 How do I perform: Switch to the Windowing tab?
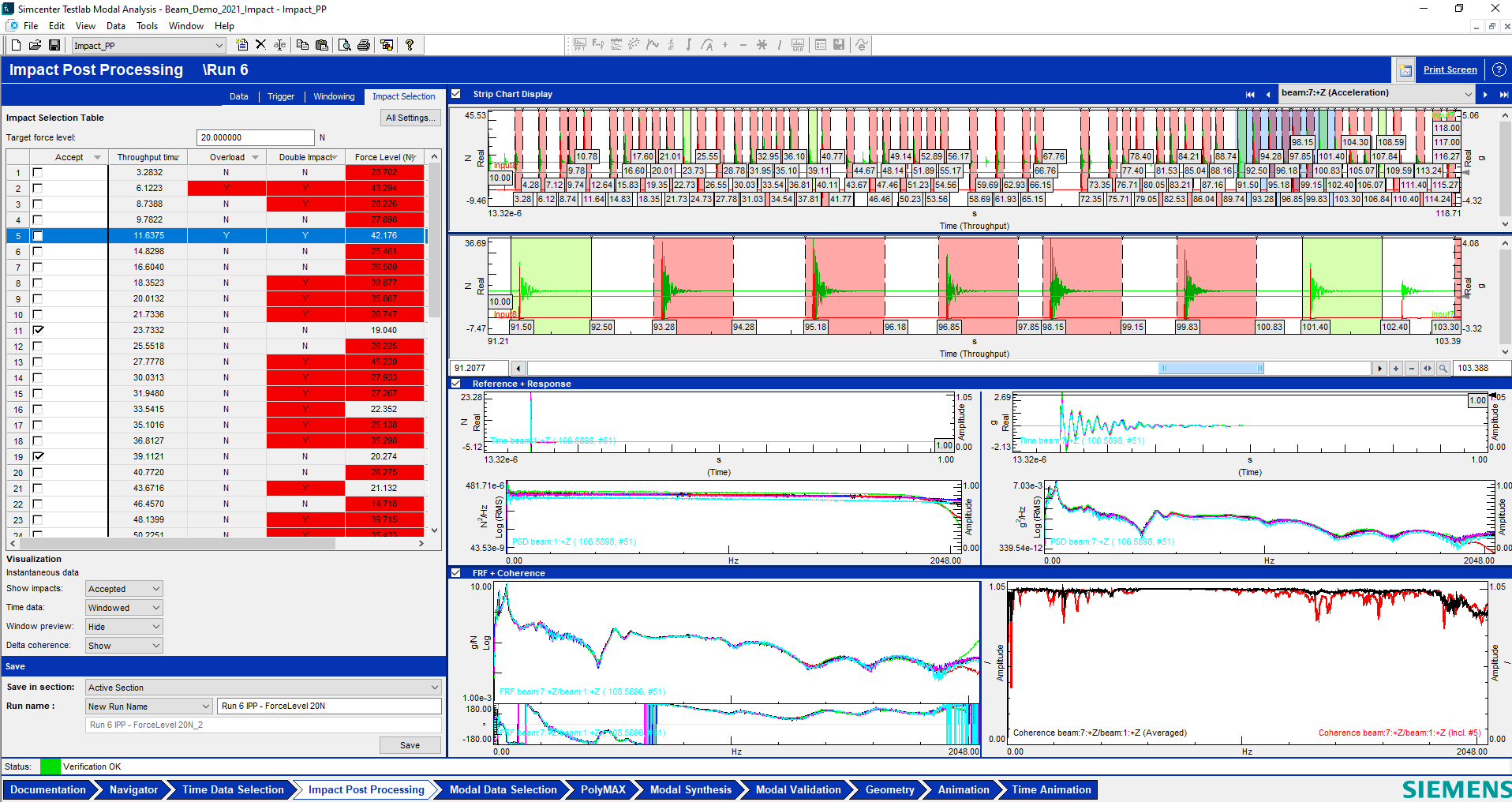(334, 96)
